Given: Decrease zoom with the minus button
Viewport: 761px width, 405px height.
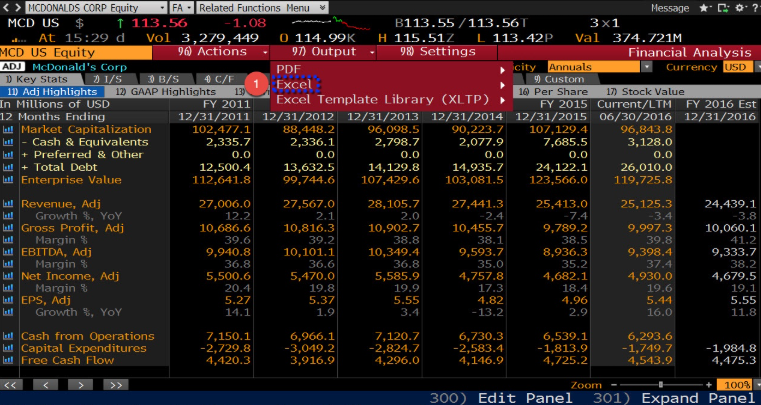Looking at the screenshot, I should point(614,385).
